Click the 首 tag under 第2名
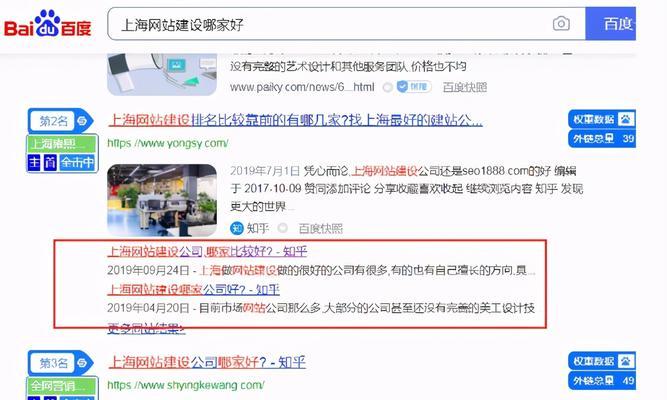Screen dimensions: 667x400 pyautogui.click(x=50, y=163)
